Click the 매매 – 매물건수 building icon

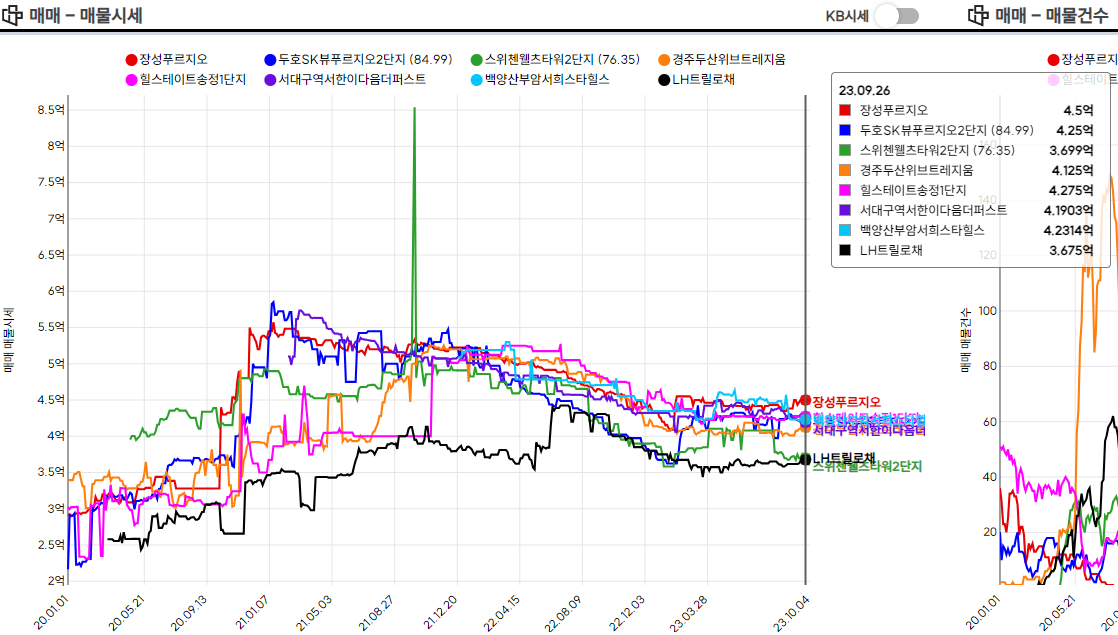coord(978,15)
